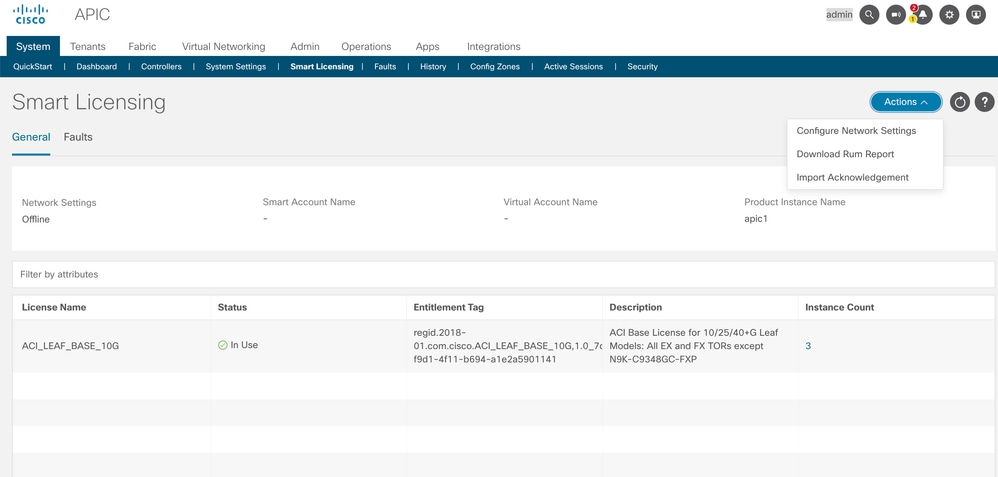Select Configure Network Settings

click(x=856, y=131)
